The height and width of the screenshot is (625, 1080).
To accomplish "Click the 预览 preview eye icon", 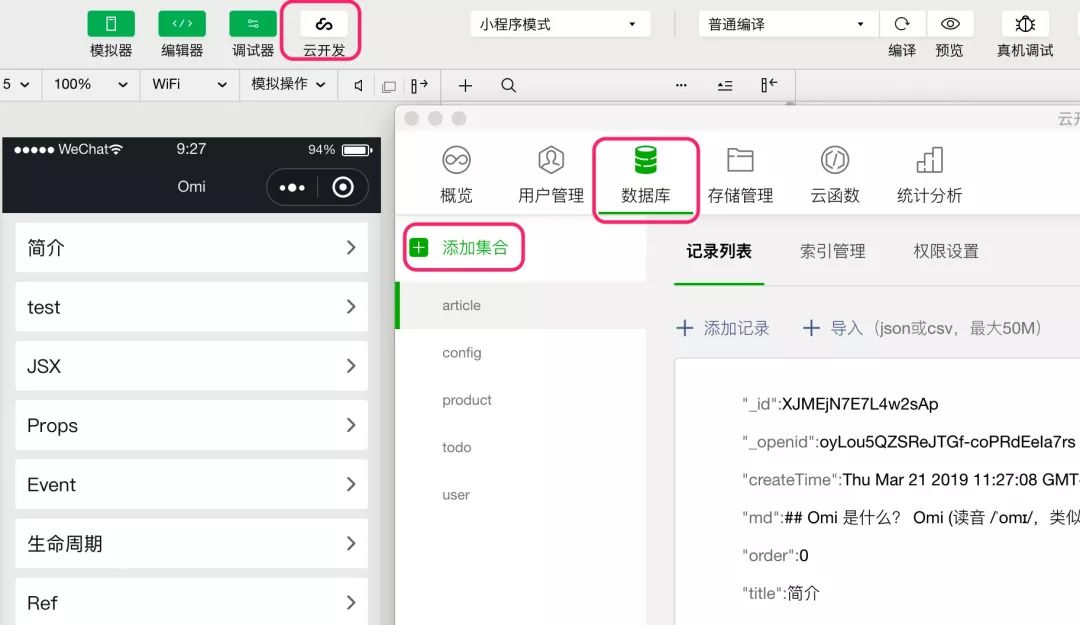I will [950, 24].
